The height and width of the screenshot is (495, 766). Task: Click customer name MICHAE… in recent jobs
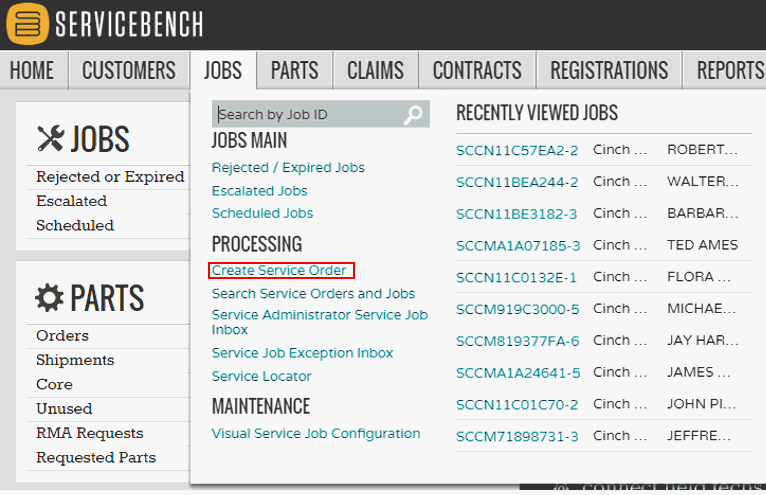(702, 308)
